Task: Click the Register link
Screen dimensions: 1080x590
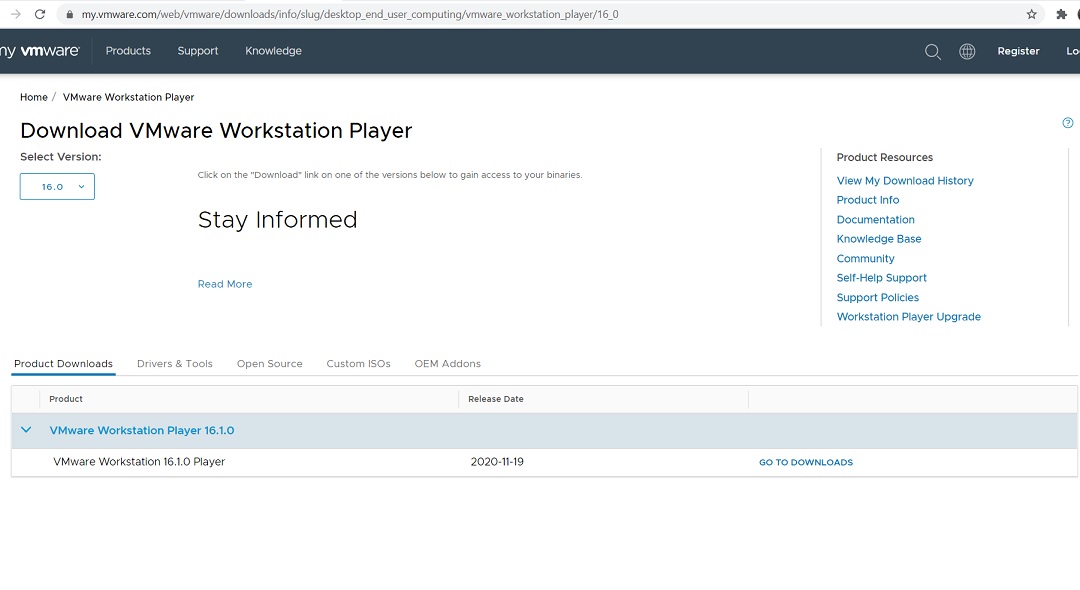Action: coord(1018,51)
